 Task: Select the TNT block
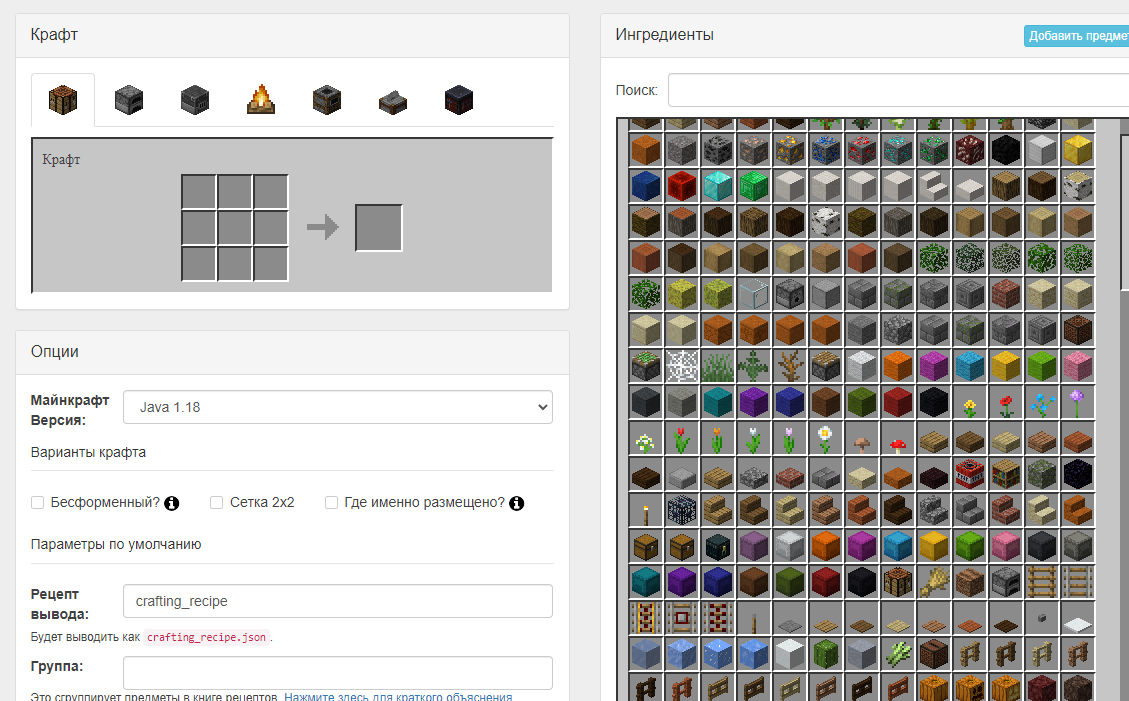969,474
